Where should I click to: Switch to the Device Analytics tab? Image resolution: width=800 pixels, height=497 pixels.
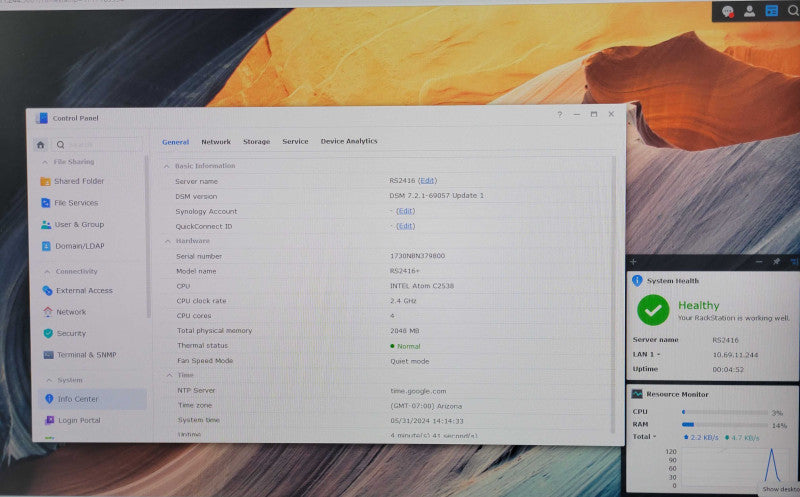(x=349, y=141)
